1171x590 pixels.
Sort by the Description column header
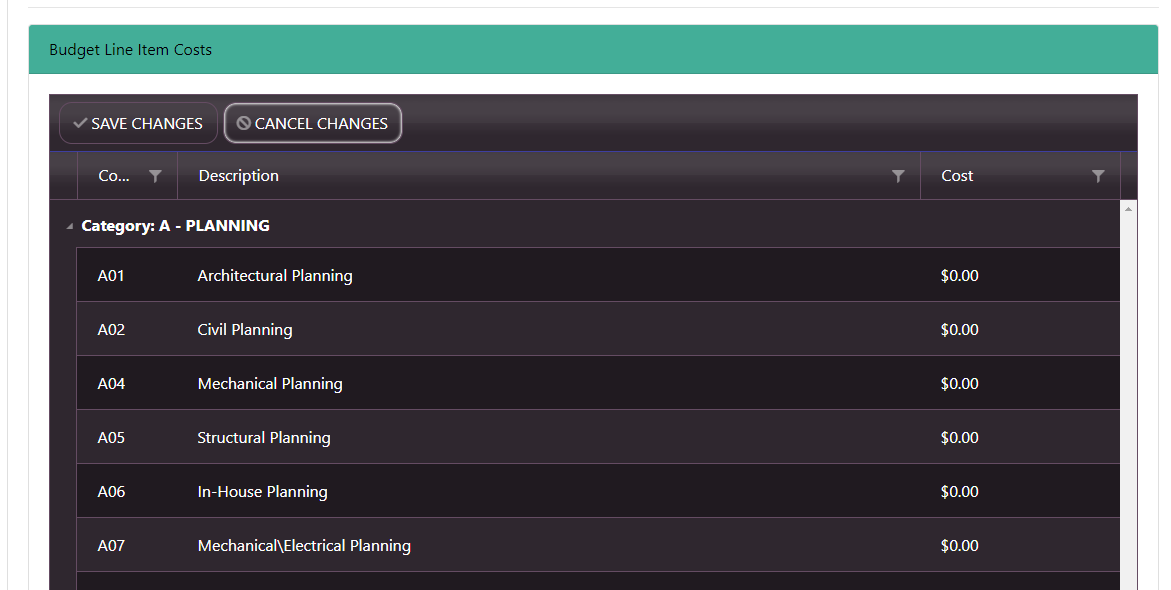click(x=238, y=176)
